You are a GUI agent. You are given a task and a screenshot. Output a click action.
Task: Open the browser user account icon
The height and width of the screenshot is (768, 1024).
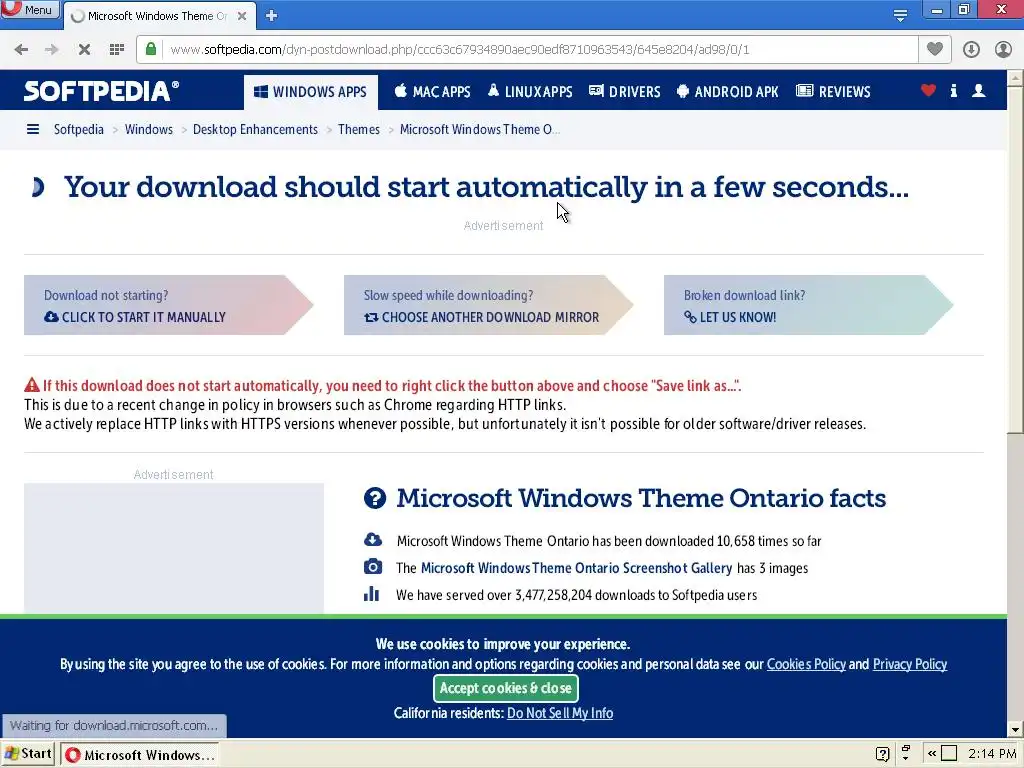pyautogui.click(x=1003, y=50)
